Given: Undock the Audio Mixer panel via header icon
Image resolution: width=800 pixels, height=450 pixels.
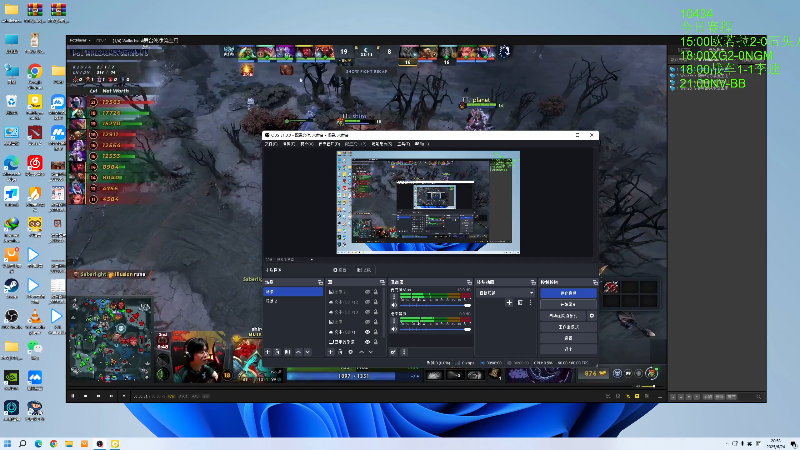Looking at the screenshot, I should click(469, 282).
